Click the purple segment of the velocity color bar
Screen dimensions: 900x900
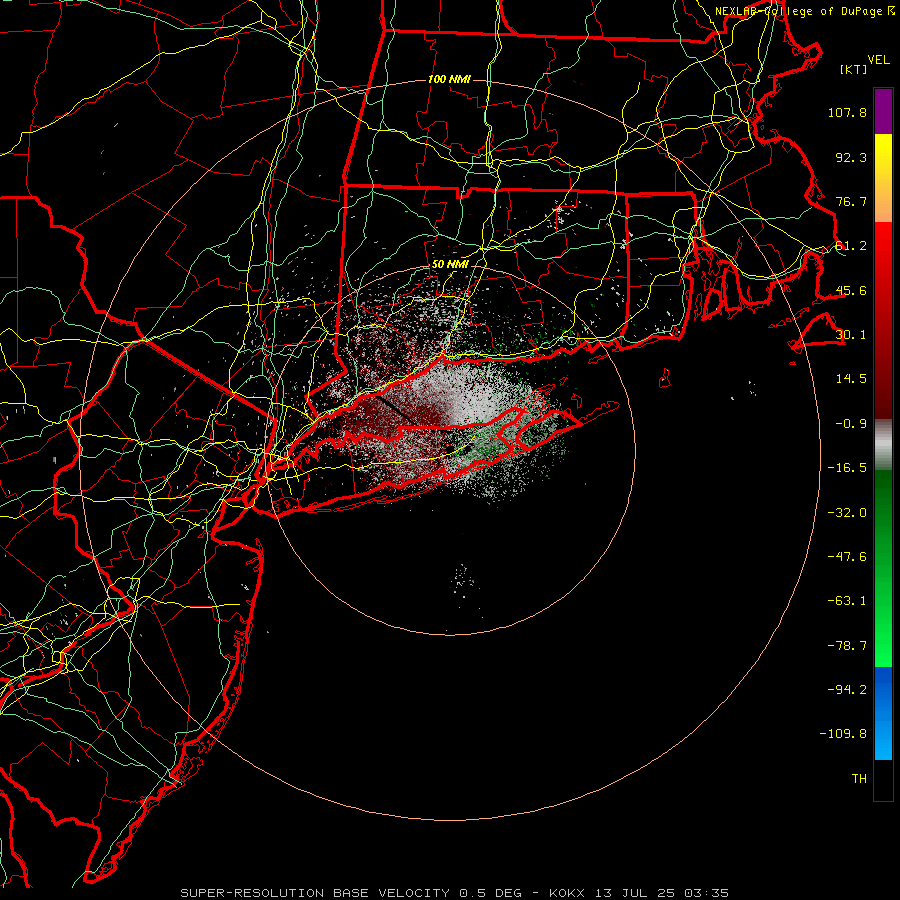click(x=883, y=111)
